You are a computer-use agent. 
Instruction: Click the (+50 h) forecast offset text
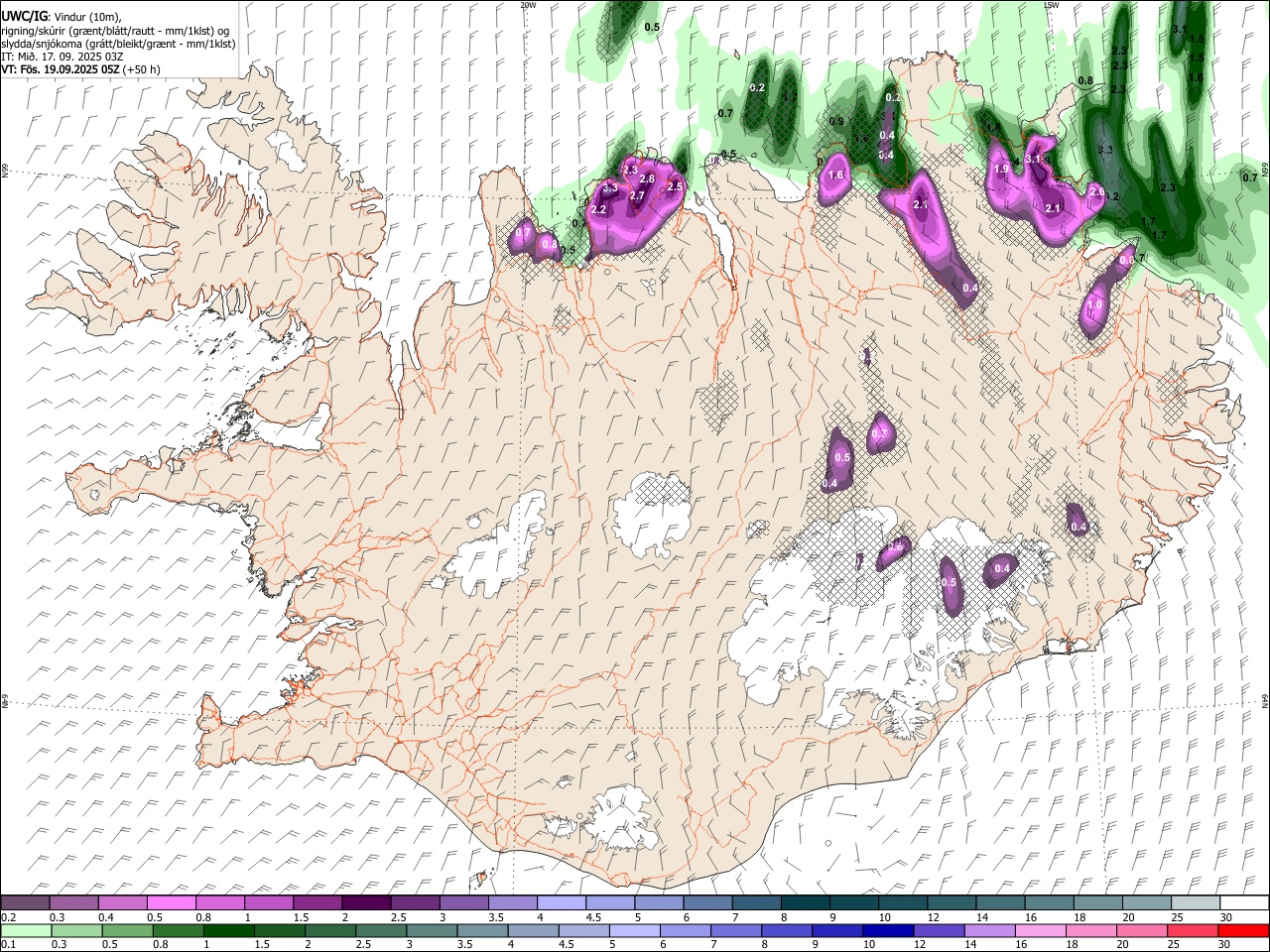point(141,69)
